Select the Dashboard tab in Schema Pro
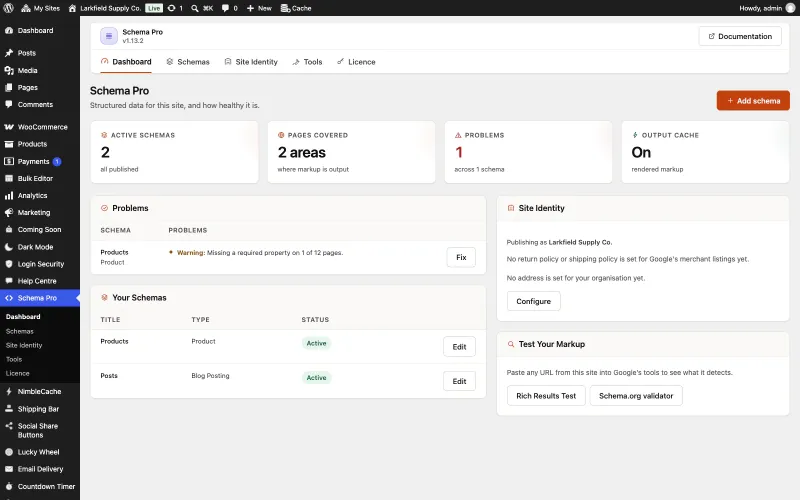The image size is (800, 500). [126, 62]
